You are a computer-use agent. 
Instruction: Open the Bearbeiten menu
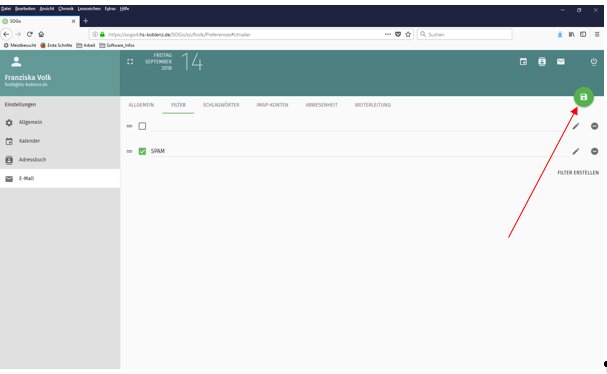point(26,9)
